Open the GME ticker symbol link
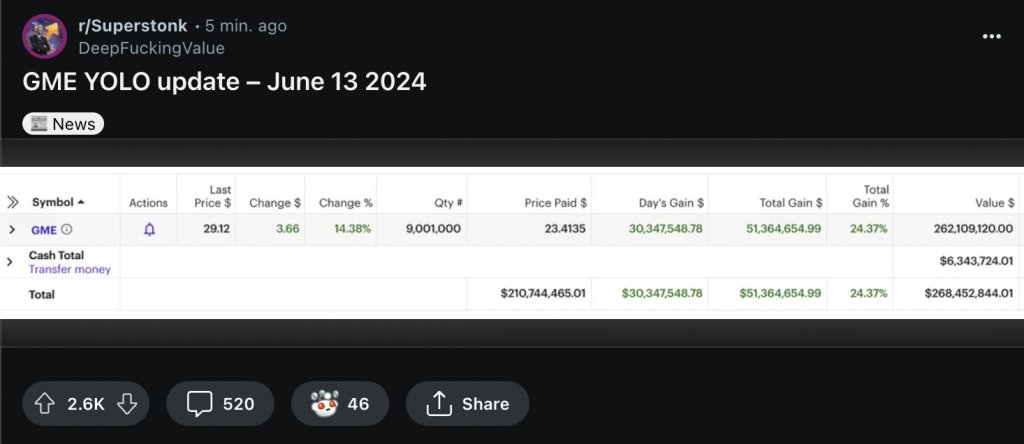The height and width of the screenshot is (444, 1024). tap(43, 229)
